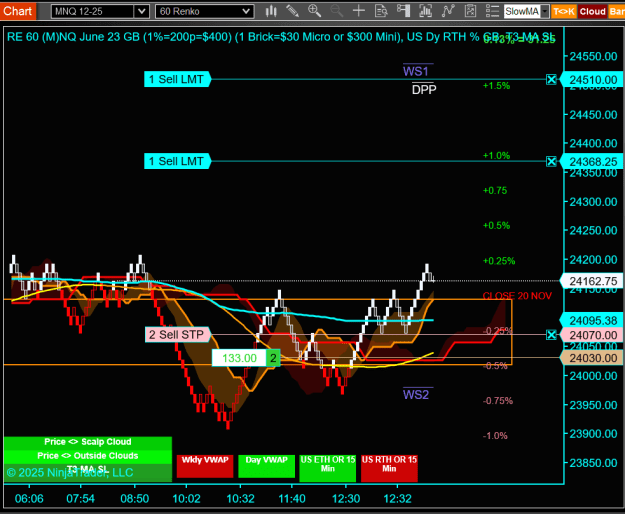
Task: Select the 1 Sell LMT label at 24368.25
Action: point(177,161)
